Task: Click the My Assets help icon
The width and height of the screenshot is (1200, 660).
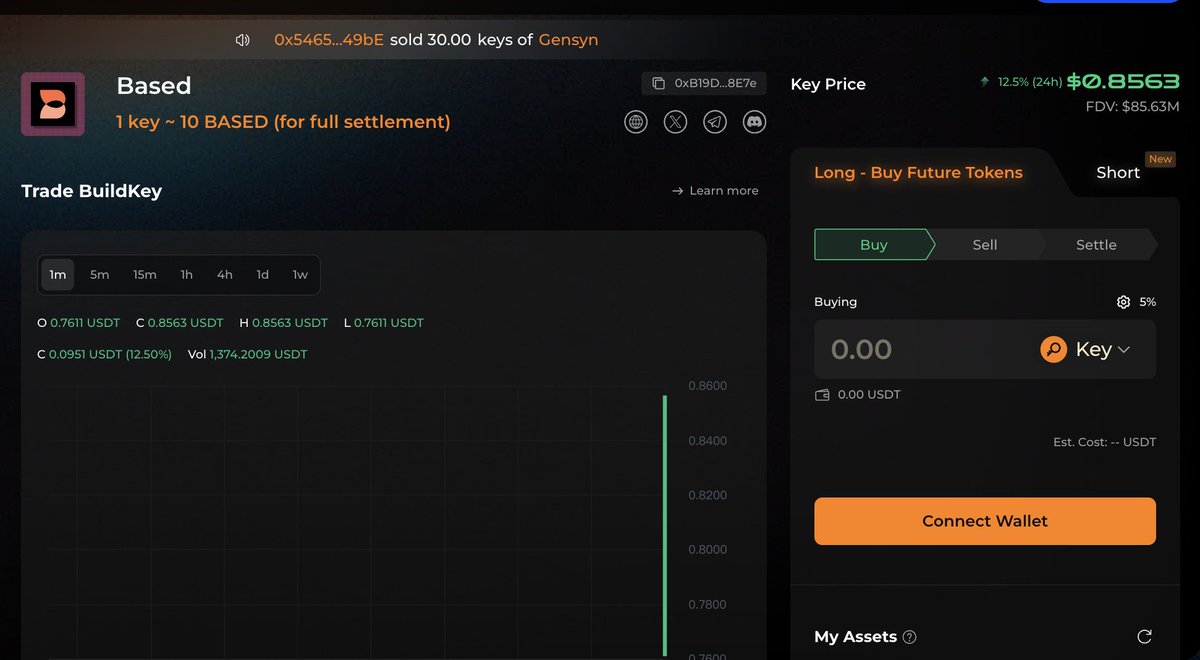Action: click(x=909, y=637)
